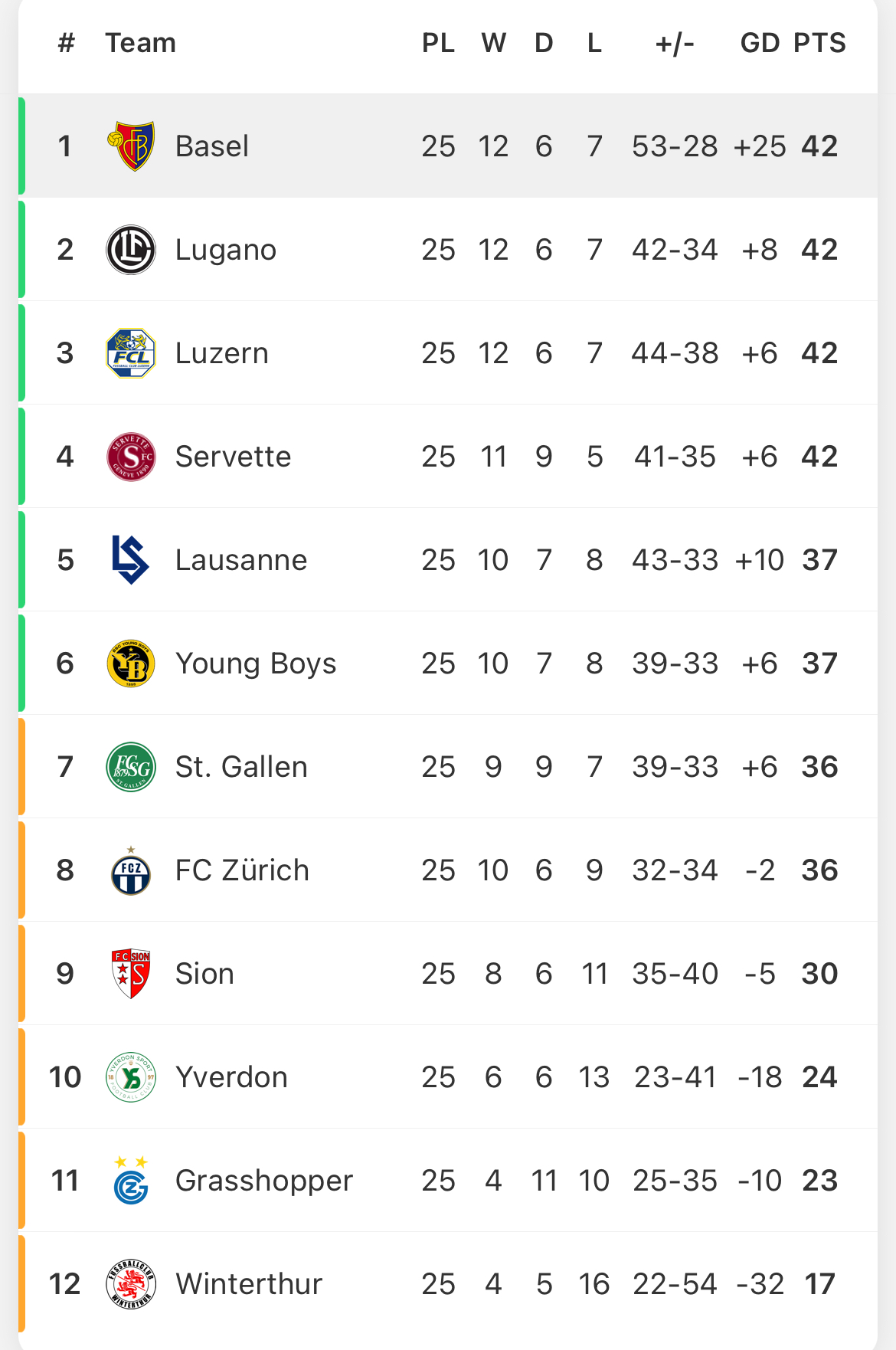
Task: Select the Winterthur team name
Action: coord(249,1284)
